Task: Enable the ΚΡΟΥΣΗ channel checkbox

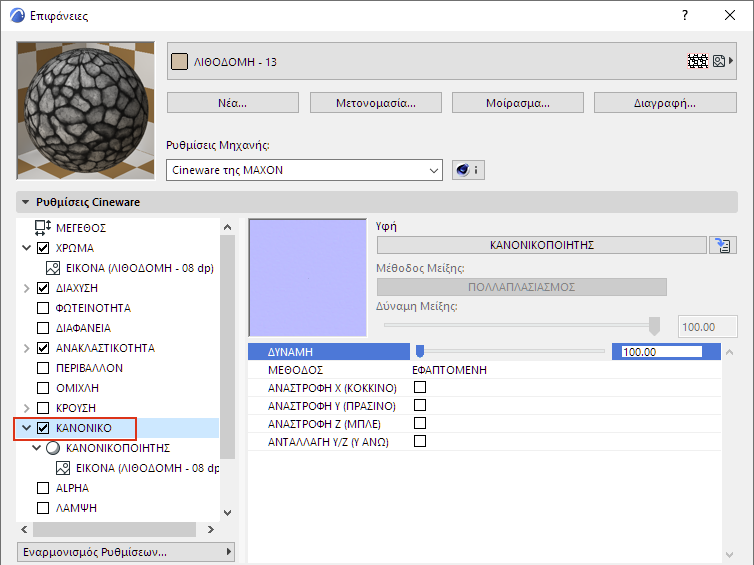Action: (x=43, y=408)
